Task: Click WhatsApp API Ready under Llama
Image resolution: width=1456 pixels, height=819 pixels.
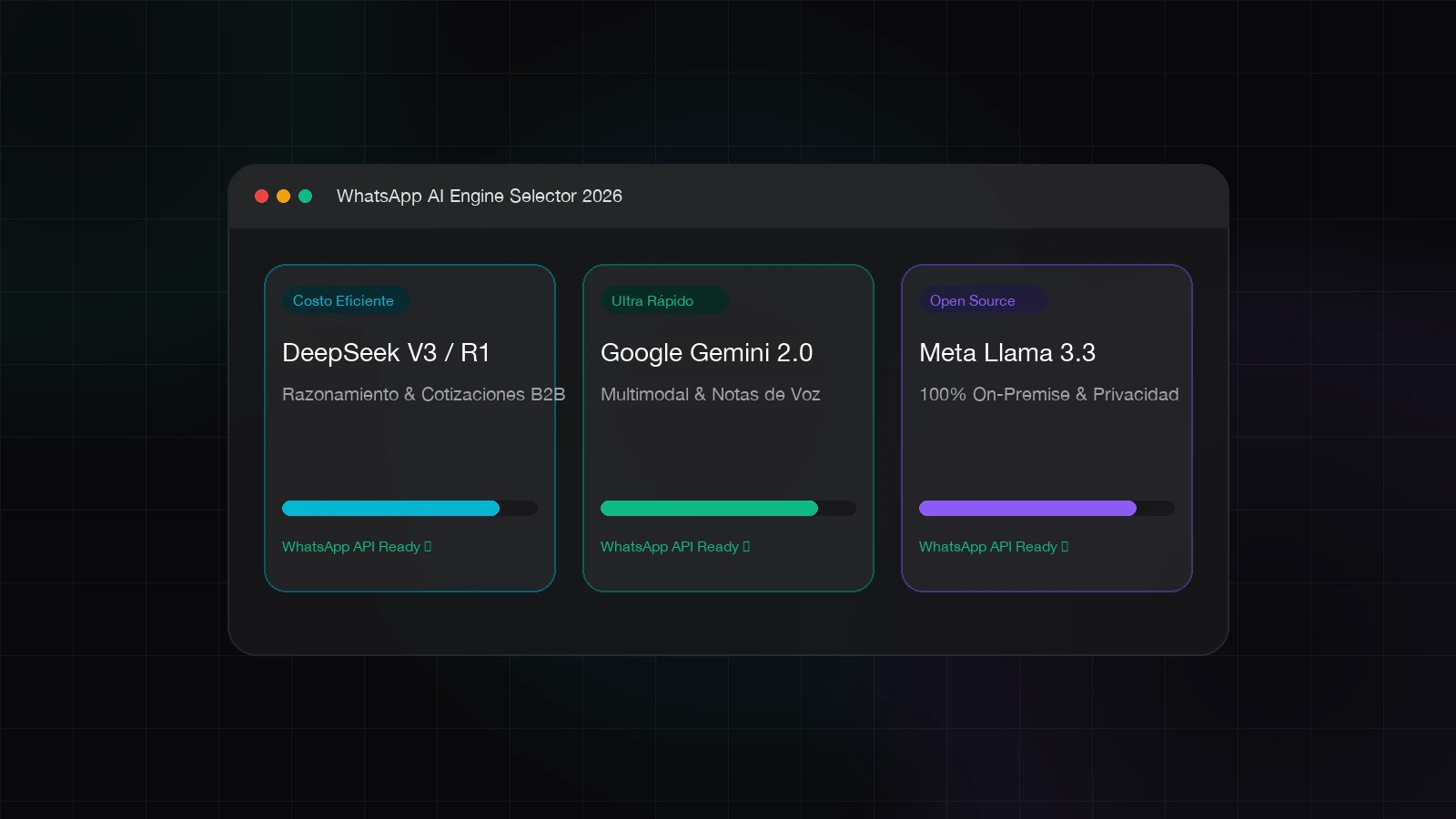Action: click(x=994, y=546)
